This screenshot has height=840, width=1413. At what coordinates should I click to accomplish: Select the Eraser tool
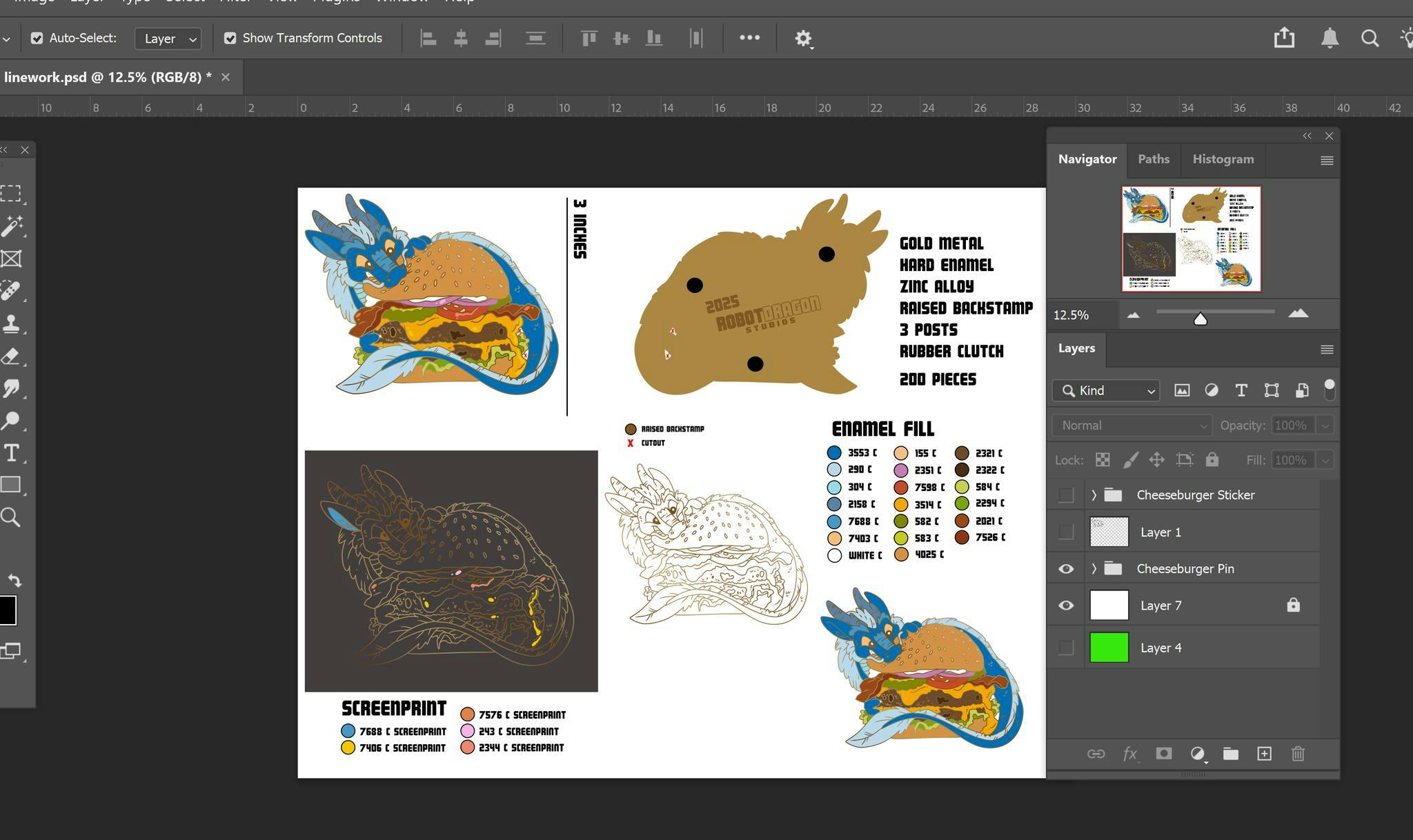click(x=11, y=356)
